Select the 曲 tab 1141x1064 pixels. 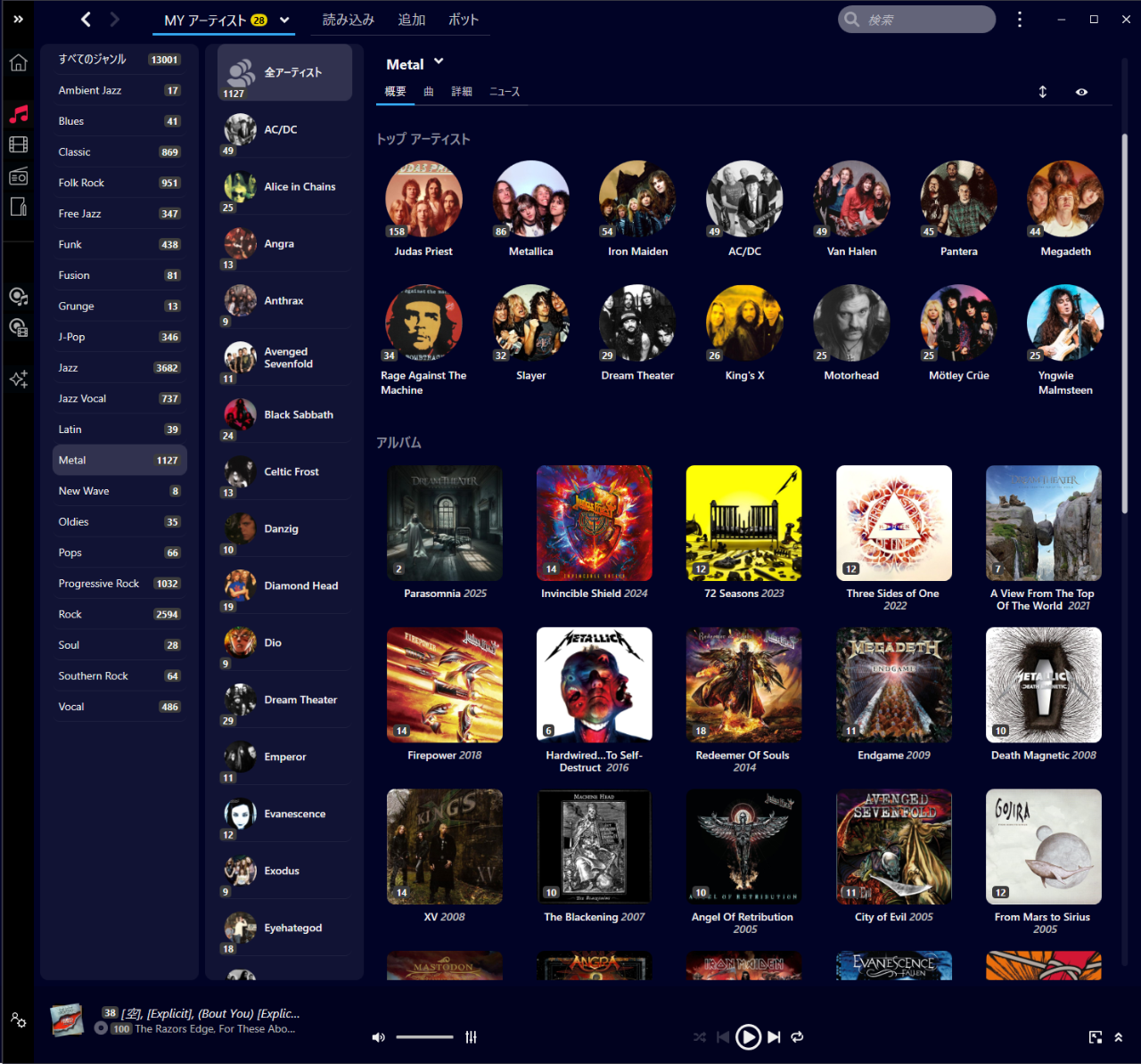[x=429, y=92]
